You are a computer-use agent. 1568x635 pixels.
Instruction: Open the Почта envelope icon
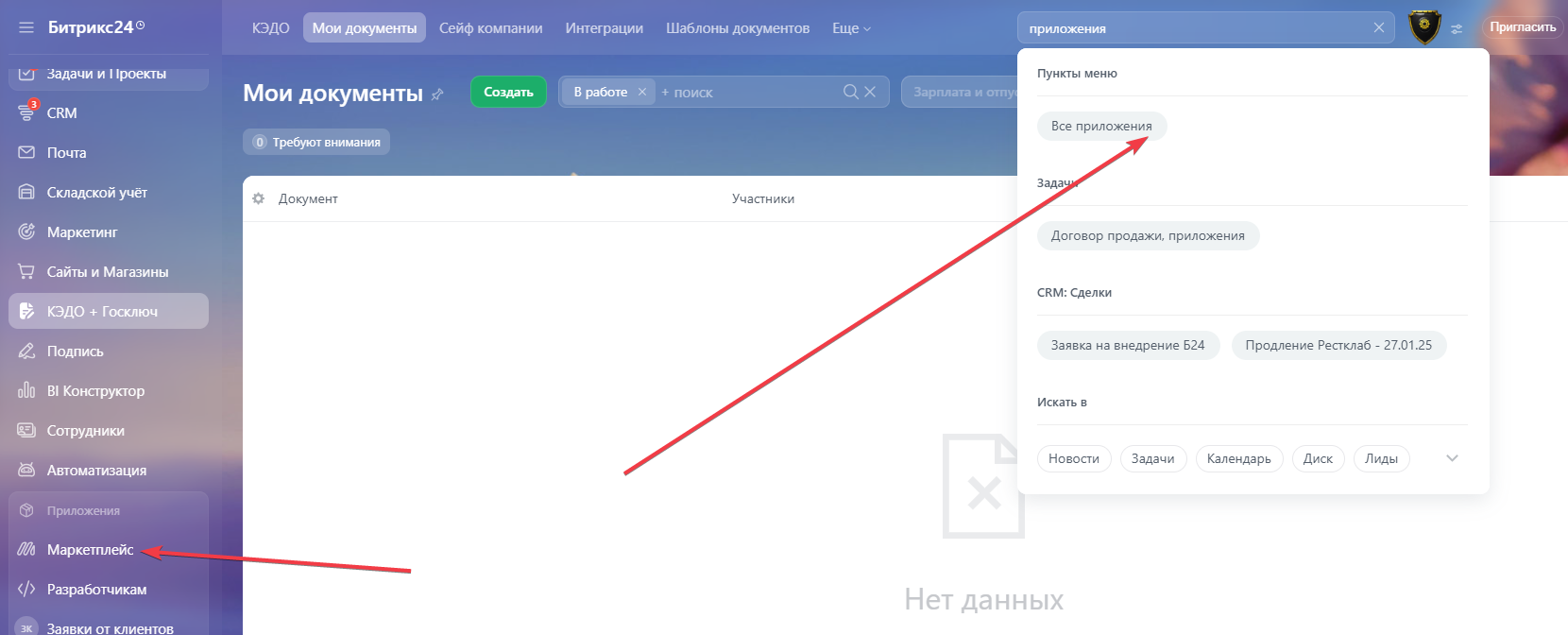click(26, 152)
